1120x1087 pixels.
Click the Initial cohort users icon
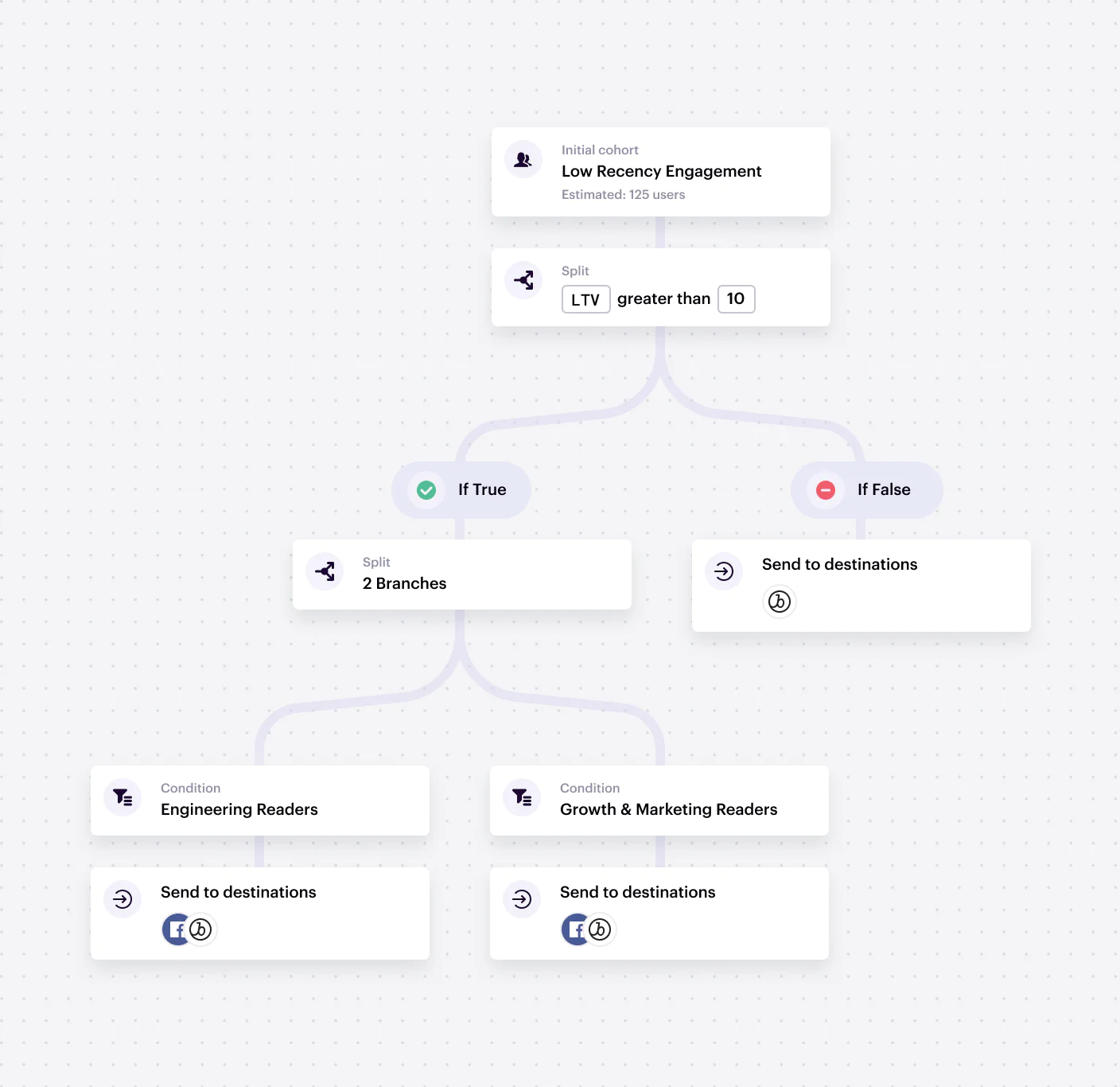coord(523,160)
